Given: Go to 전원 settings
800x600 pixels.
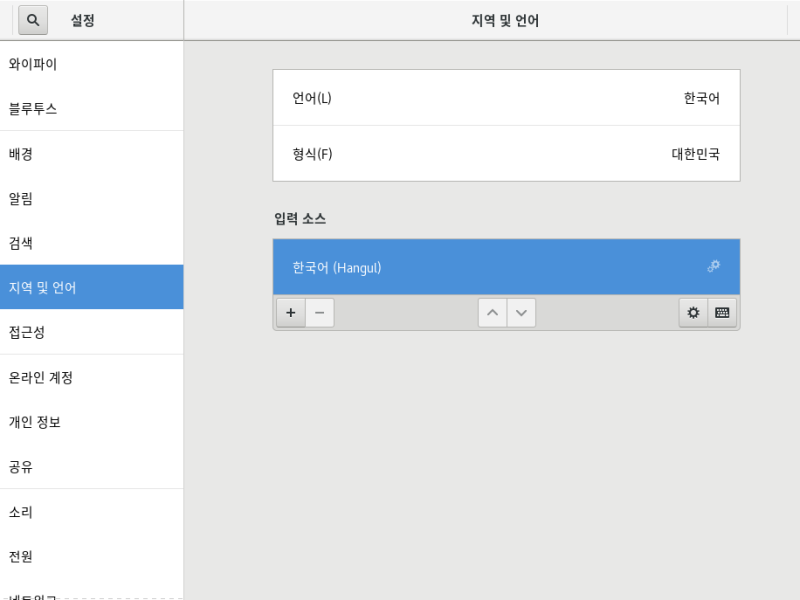Looking at the screenshot, I should (92, 556).
